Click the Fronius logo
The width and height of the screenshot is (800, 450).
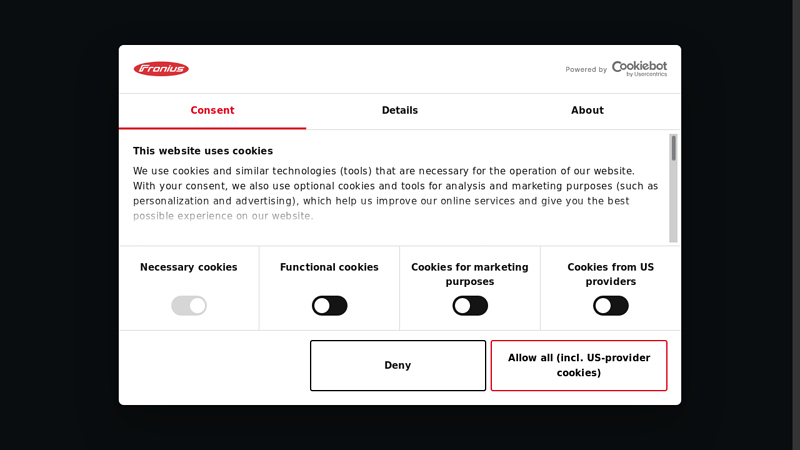click(x=161, y=69)
